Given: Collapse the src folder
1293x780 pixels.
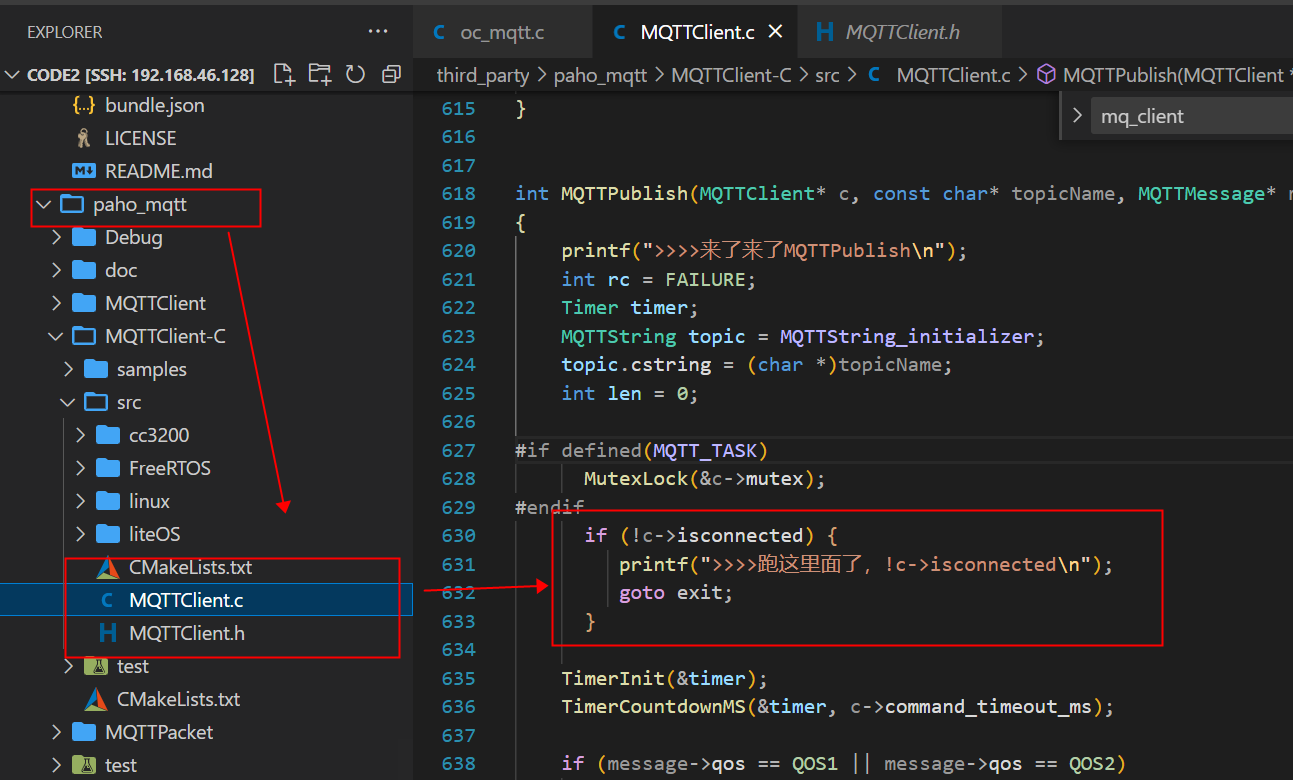Looking at the screenshot, I should point(69,403).
